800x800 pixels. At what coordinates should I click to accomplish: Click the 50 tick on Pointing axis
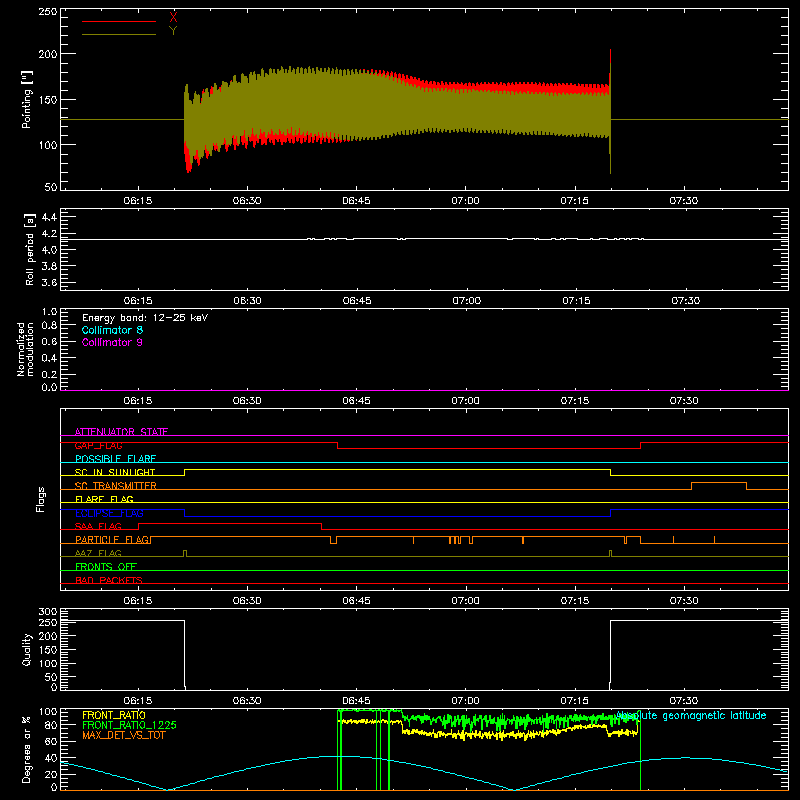pyautogui.click(x=51, y=187)
